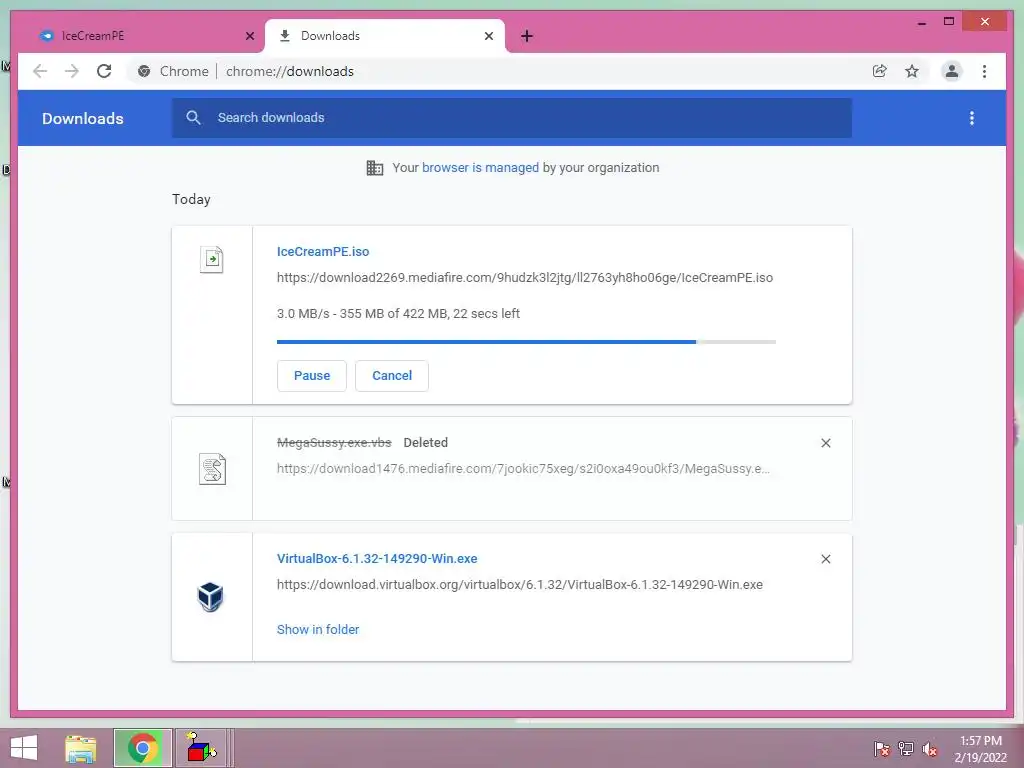
Task: Click the search magnifier icon
Action: click(193, 118)
